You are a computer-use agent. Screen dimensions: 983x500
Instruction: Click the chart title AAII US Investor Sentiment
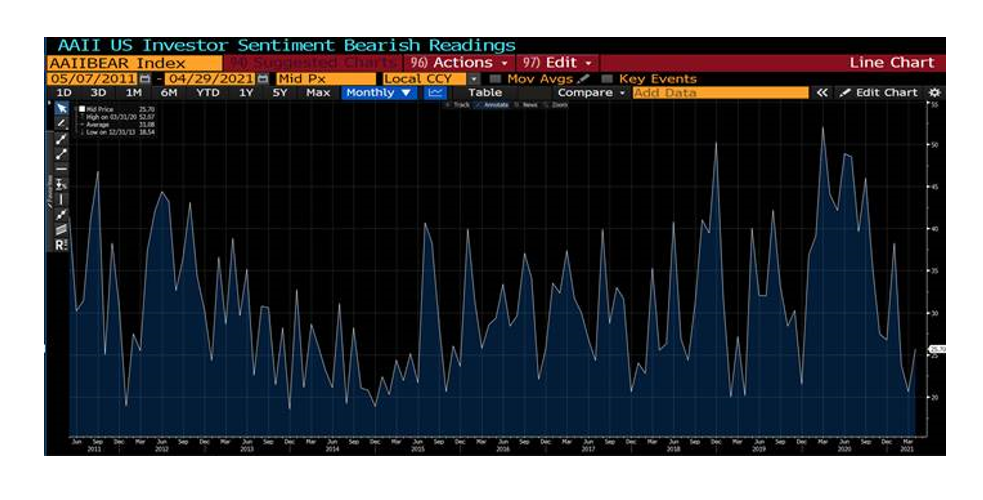[286, 45]
